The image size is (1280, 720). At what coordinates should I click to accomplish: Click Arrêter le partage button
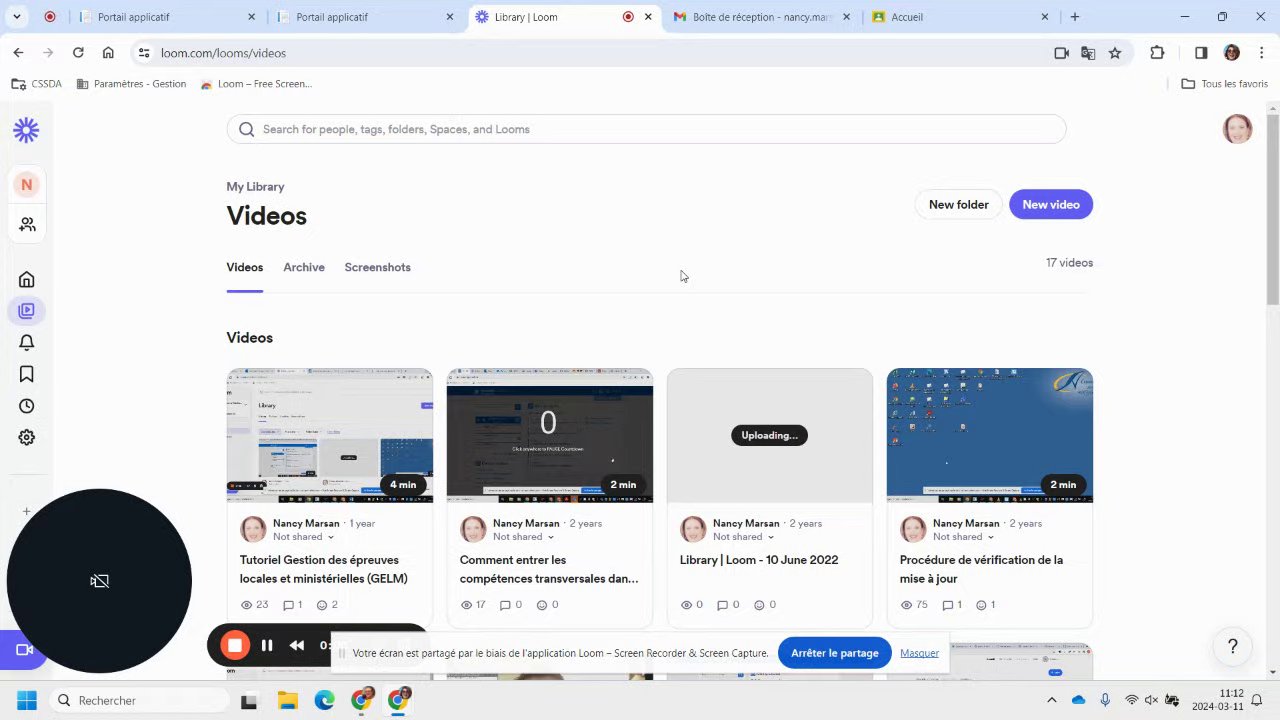point(835,653)
